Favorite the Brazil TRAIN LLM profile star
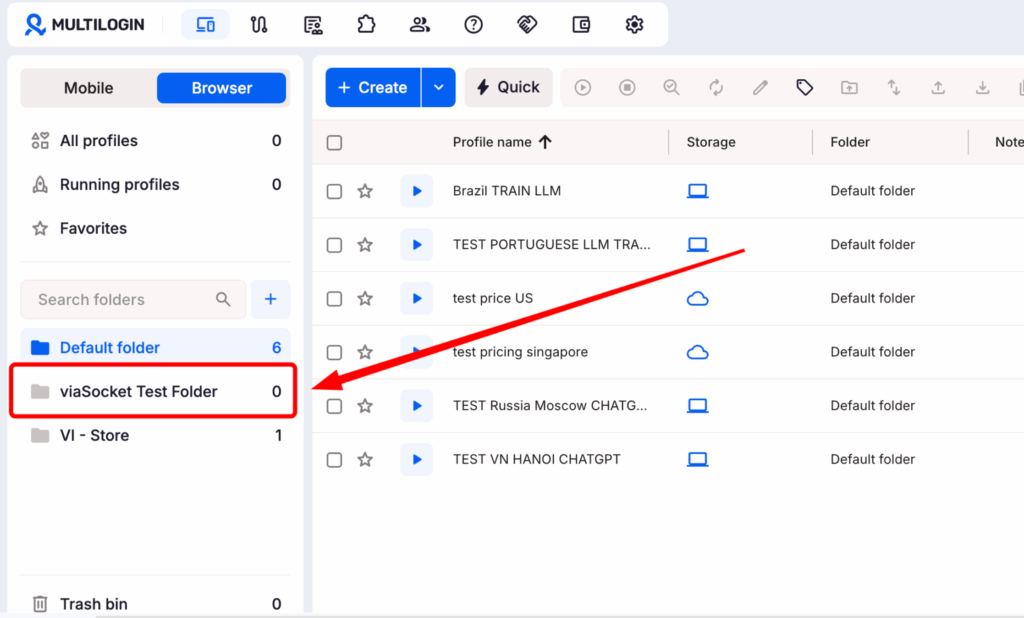Viewport: 1024px width, 618px height. pos(365,191)
